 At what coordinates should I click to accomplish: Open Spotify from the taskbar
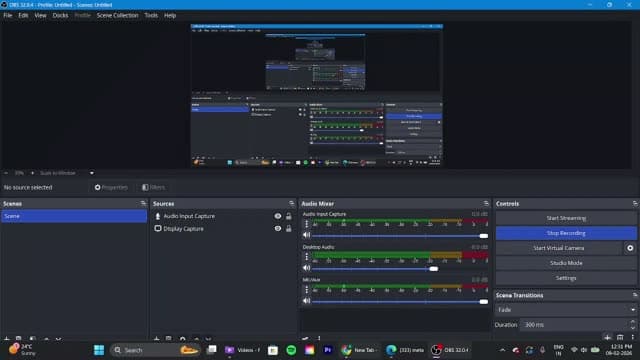pos(291,350)
